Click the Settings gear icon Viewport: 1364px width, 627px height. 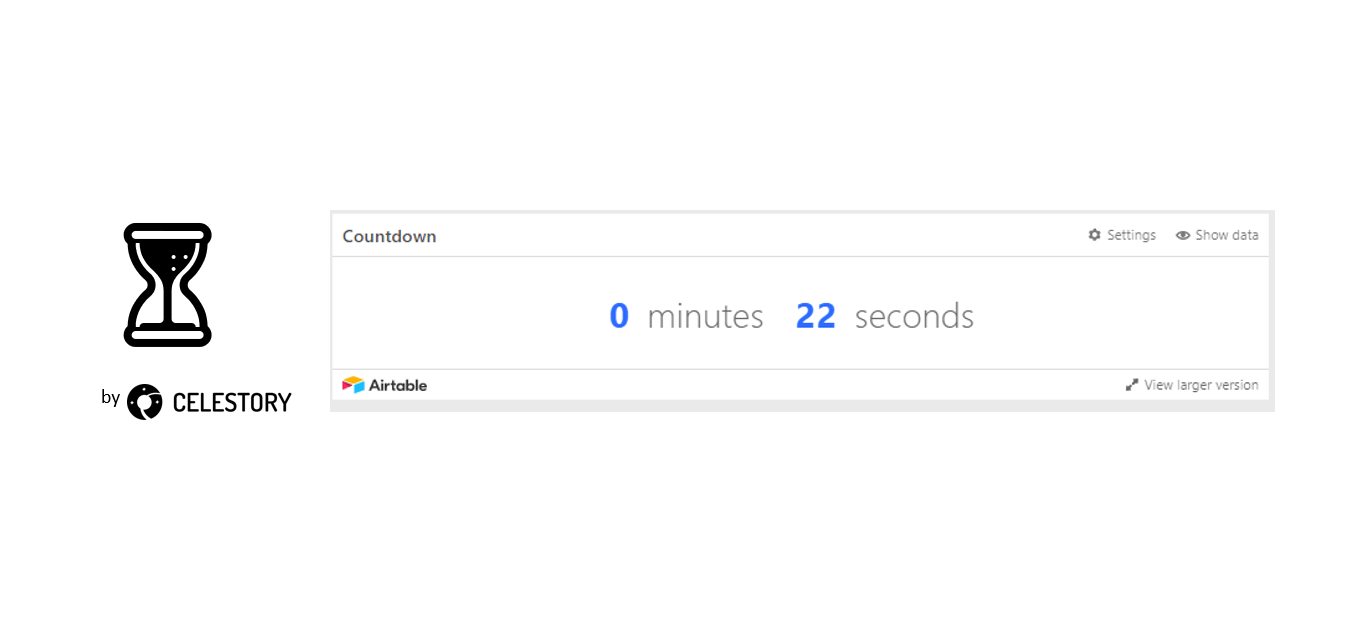click(x=1095, y=235)
